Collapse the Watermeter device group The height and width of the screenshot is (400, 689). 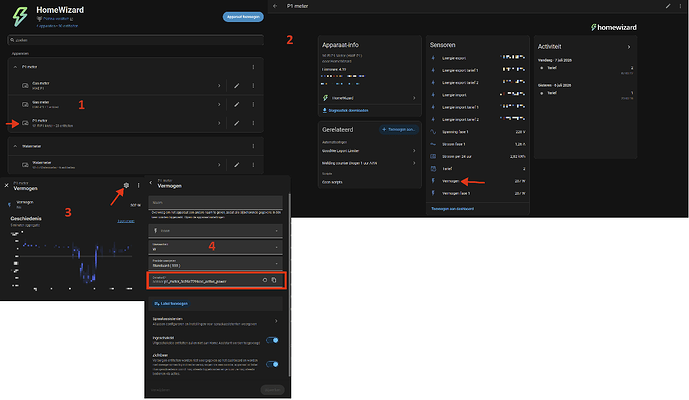point(15,146)
